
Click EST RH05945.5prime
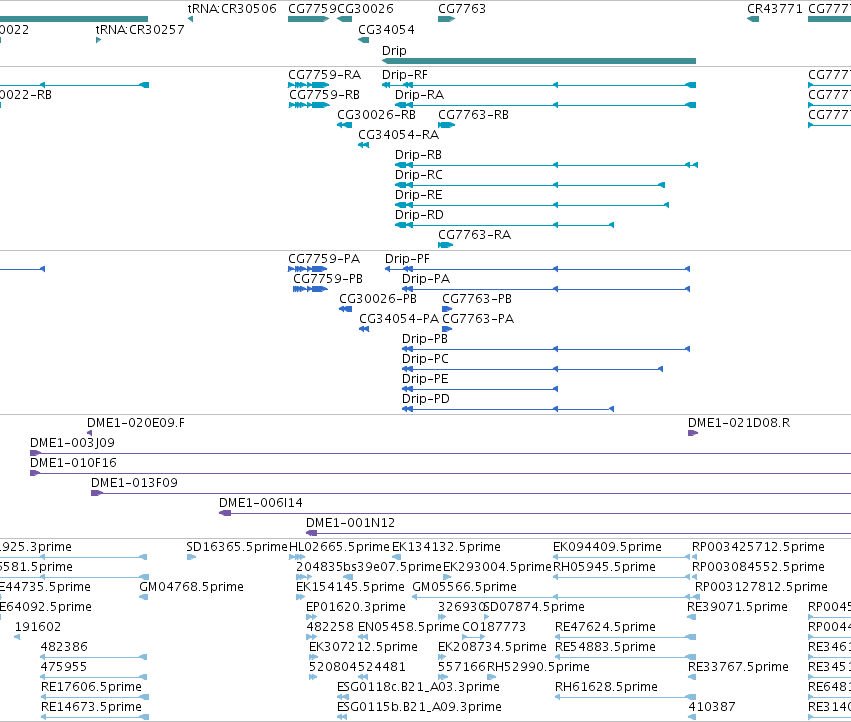pyautogui.click(x=605, y=567)
